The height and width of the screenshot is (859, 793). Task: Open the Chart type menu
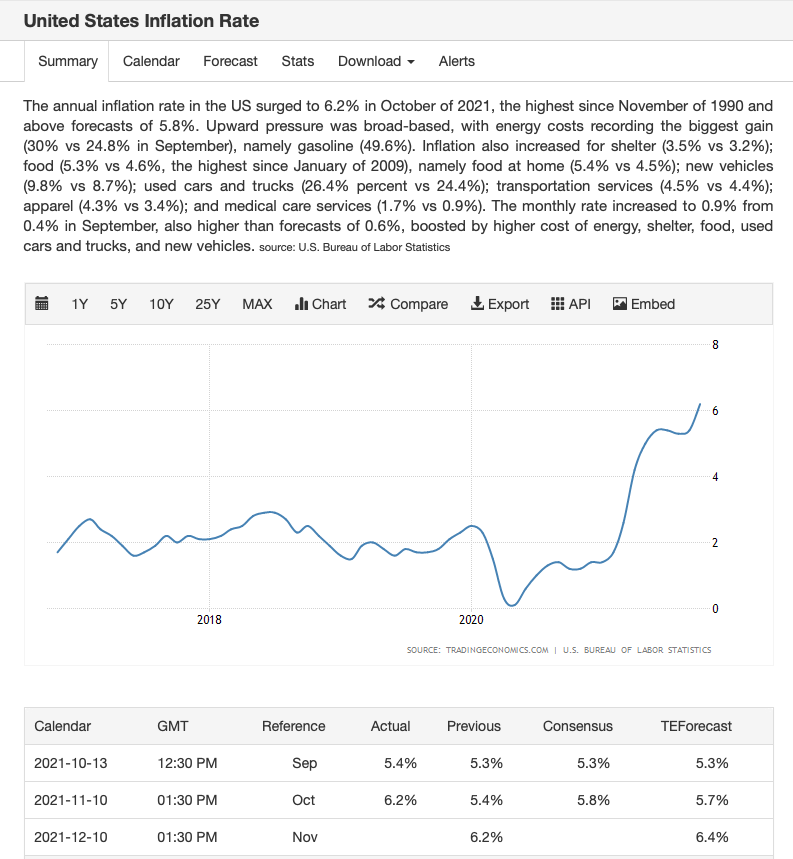(320, 304)
